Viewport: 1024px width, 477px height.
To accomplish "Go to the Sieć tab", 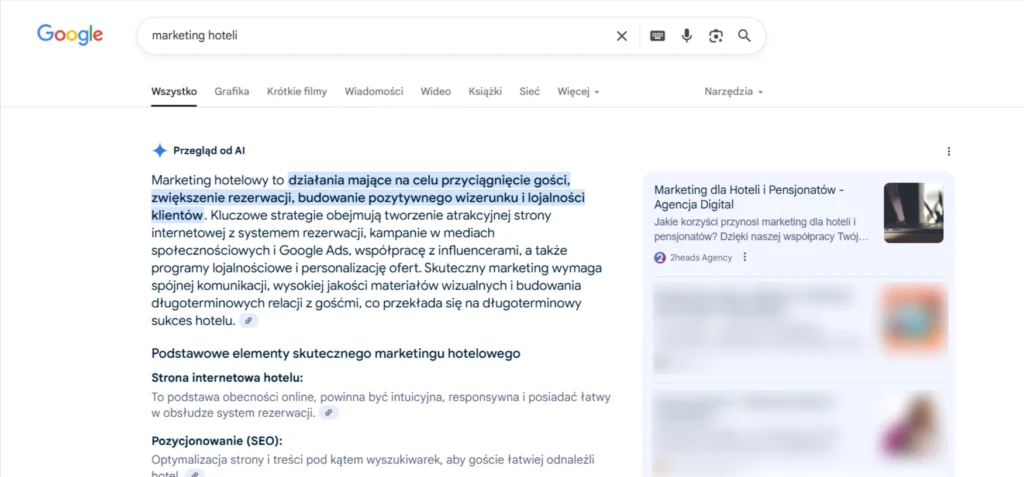I will click(530, 91).
